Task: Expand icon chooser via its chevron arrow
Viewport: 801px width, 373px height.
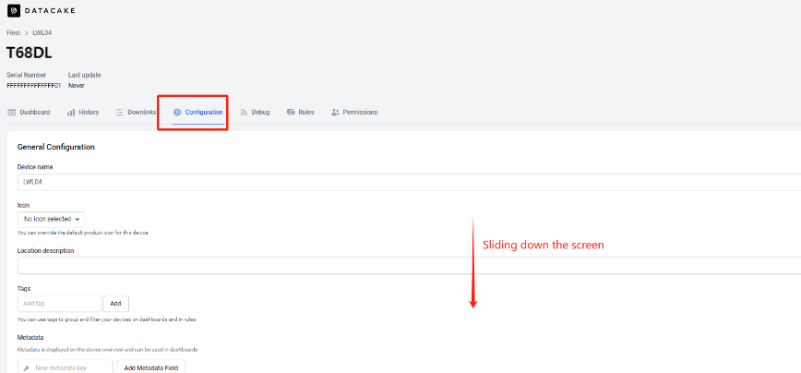Action: [77, 219]
